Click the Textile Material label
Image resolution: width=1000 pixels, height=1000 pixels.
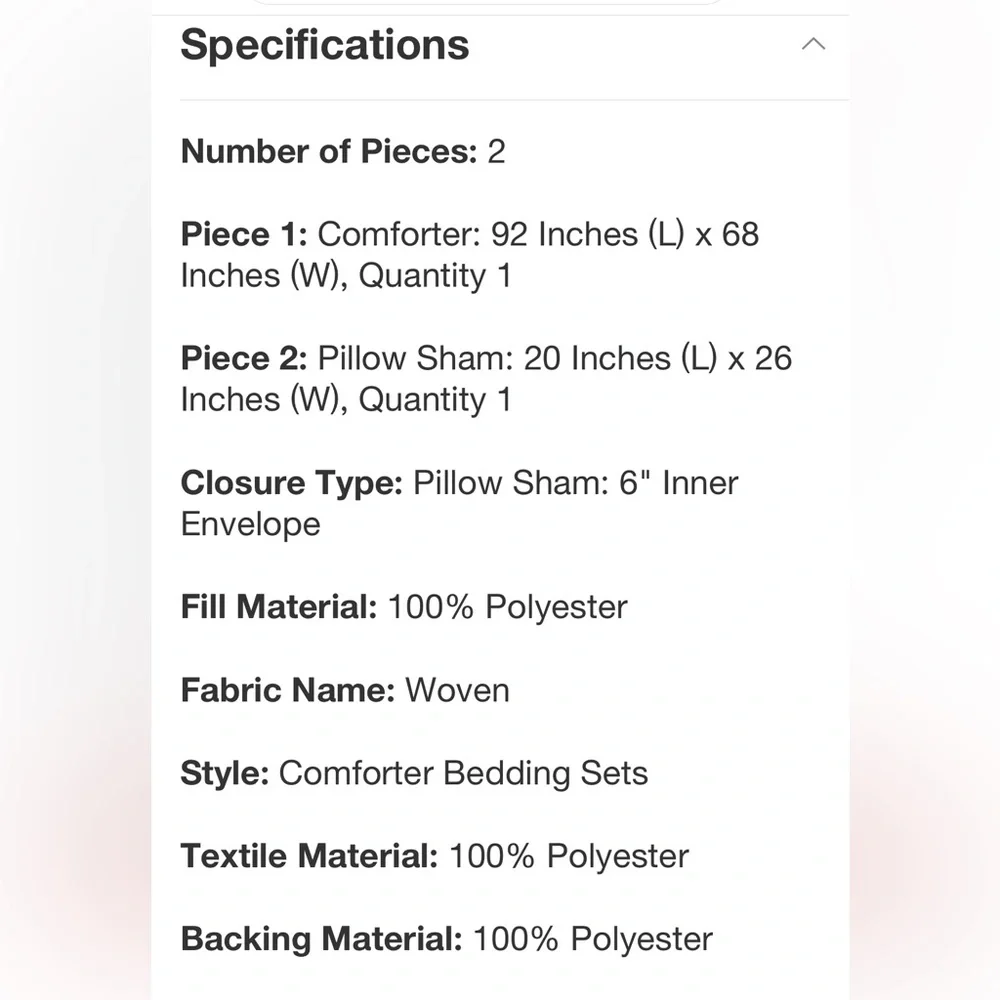(x=309, y=856)
